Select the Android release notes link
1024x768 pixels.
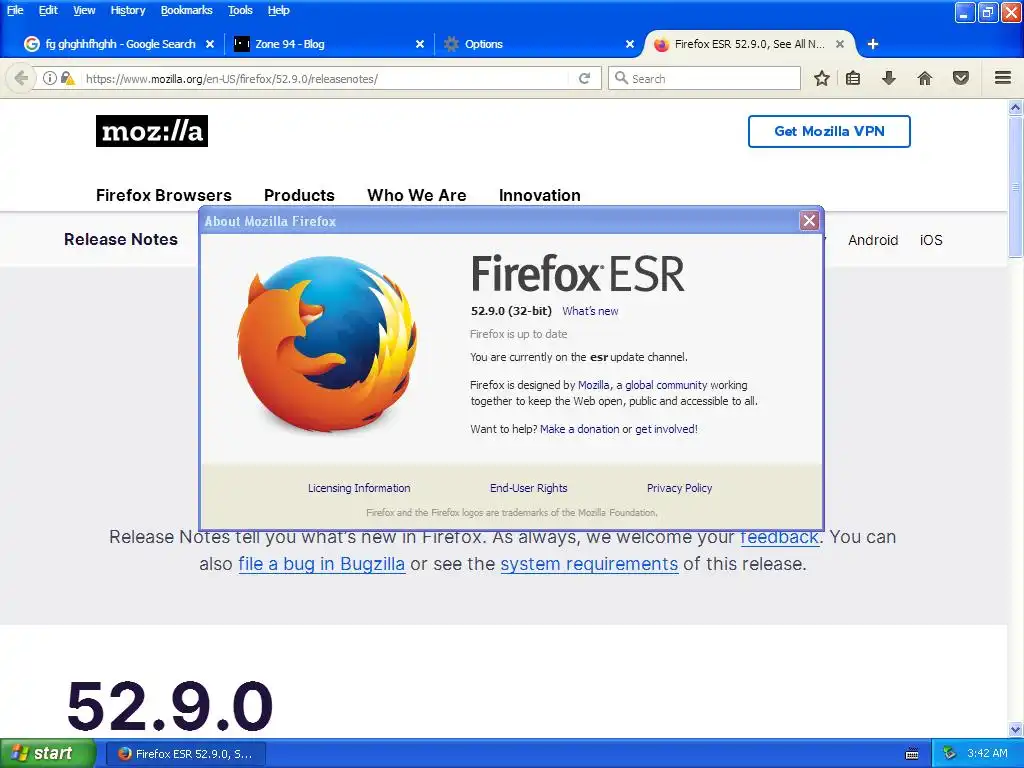click(x=873, y=240)
